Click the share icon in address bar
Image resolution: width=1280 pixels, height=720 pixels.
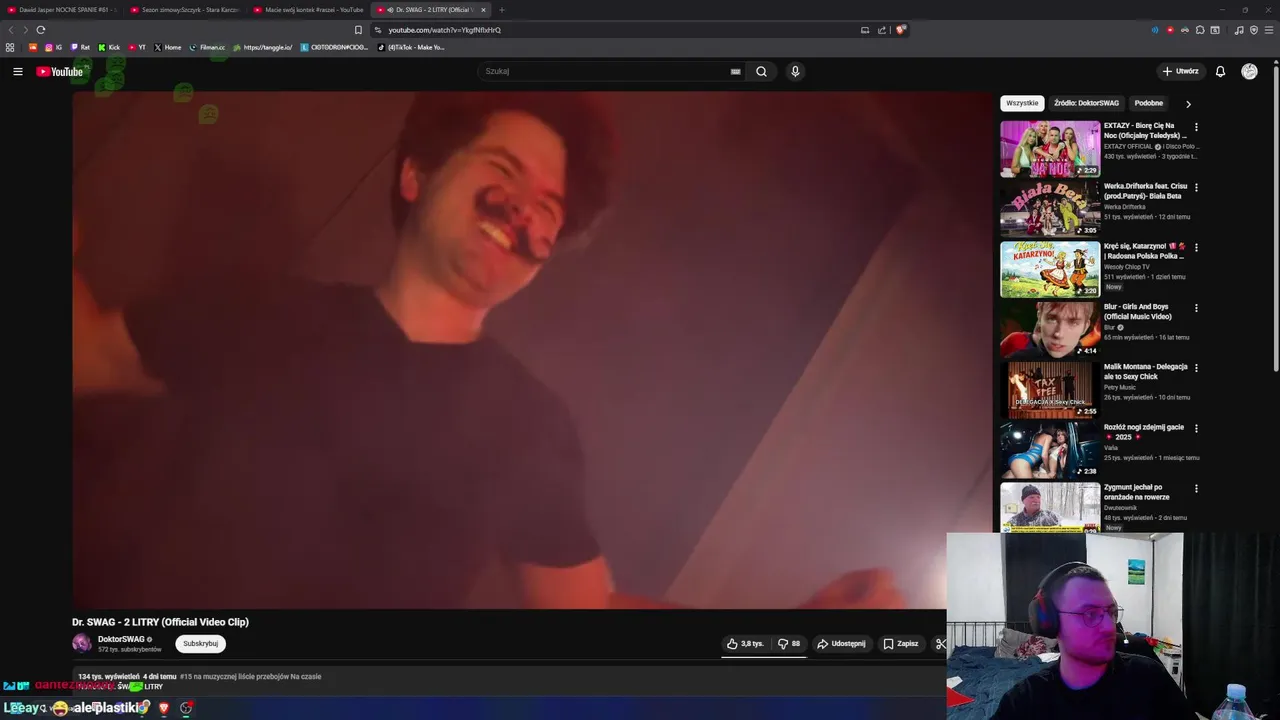[x=882, y=30]
